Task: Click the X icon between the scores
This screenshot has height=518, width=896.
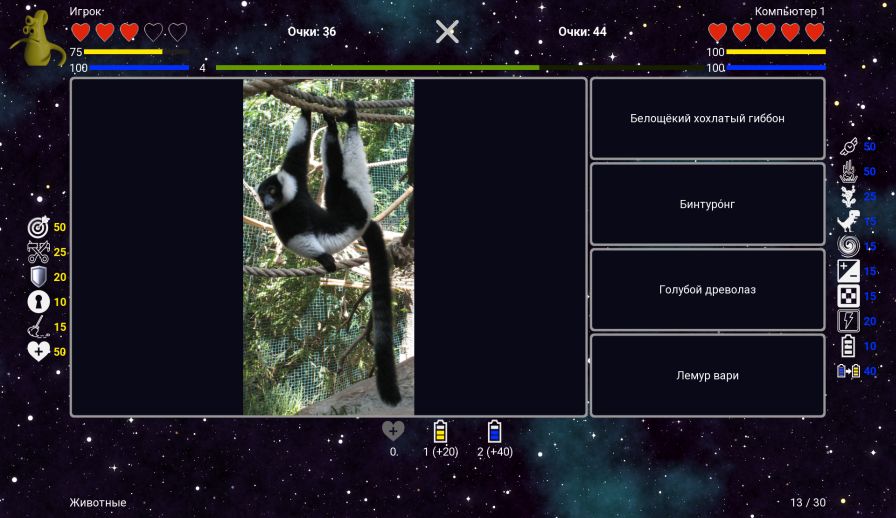Action: click(x=447, y=32)
